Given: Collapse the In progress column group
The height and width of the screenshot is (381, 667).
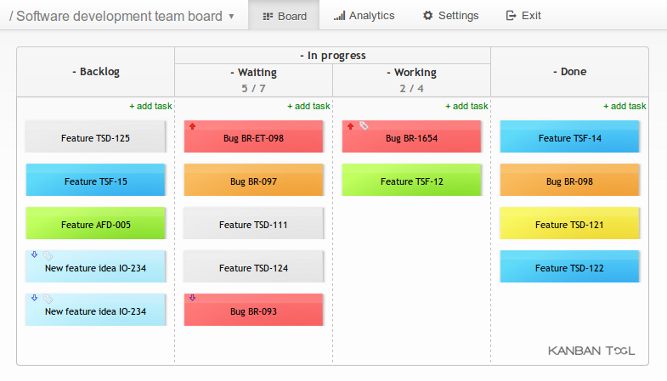Looking at the screenshot, I should [302, 56].
